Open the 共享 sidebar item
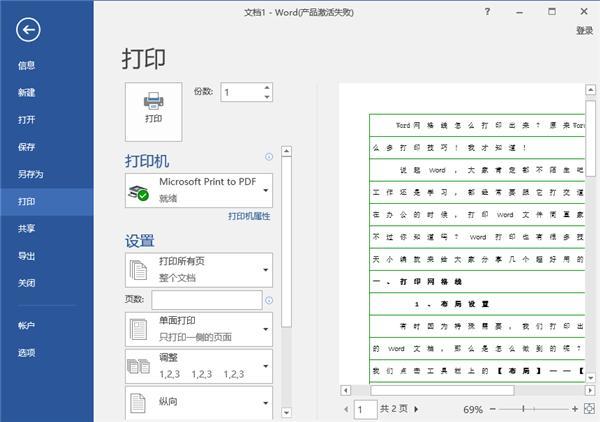Screen dimensions: 600x422 (x=26, y=229)
